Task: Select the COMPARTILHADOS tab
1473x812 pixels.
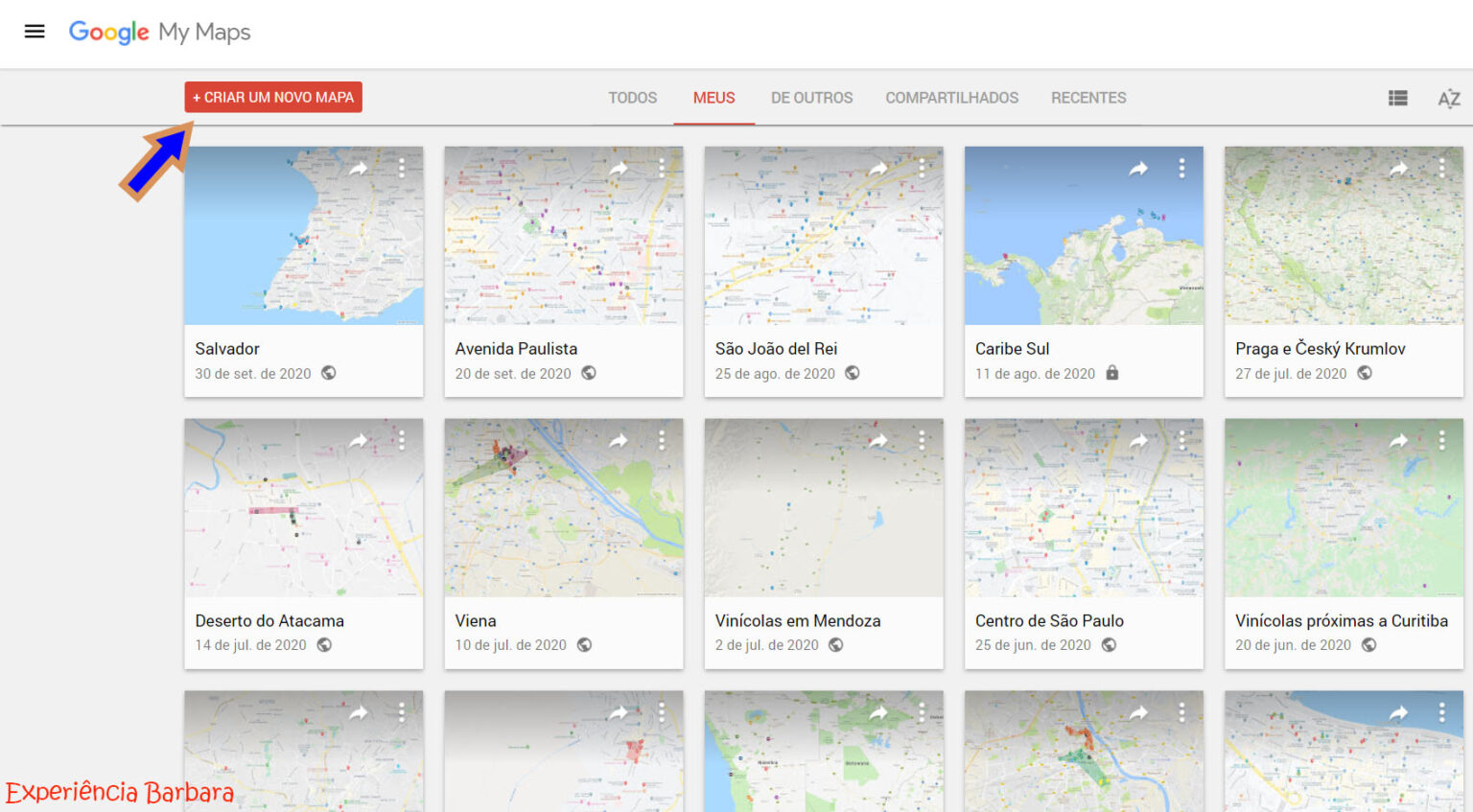Action: [x=952, y=98]
